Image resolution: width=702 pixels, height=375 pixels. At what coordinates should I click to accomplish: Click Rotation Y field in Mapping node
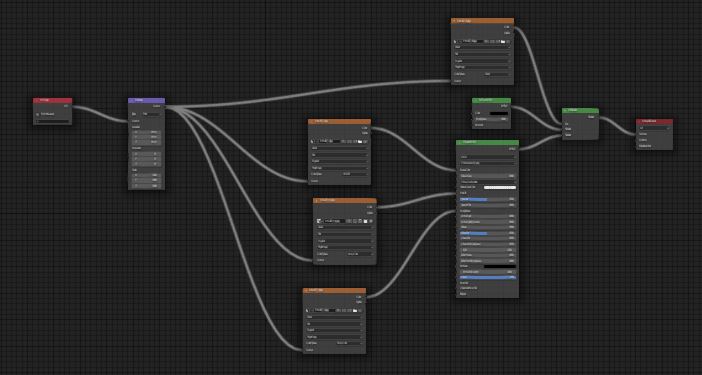coord(147,159)
